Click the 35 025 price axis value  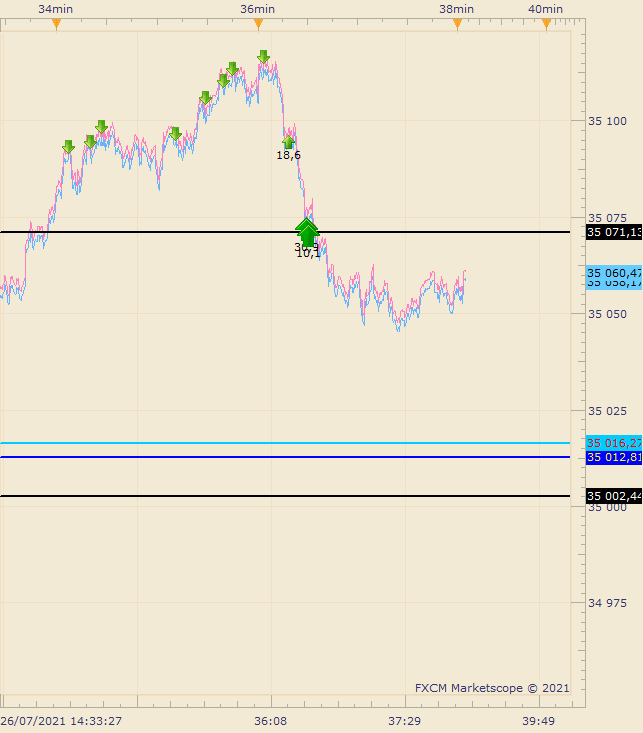pyautogui.click(x=607, y=411)
